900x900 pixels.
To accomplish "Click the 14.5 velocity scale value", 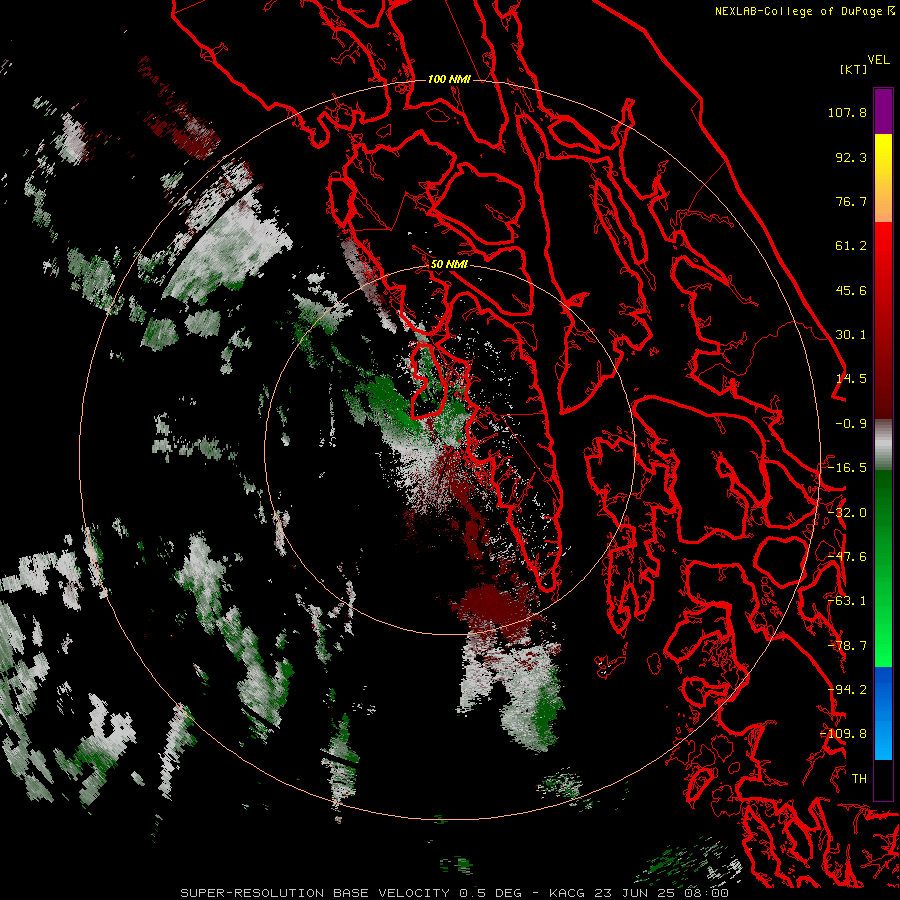I will click(x=851, y=379).
